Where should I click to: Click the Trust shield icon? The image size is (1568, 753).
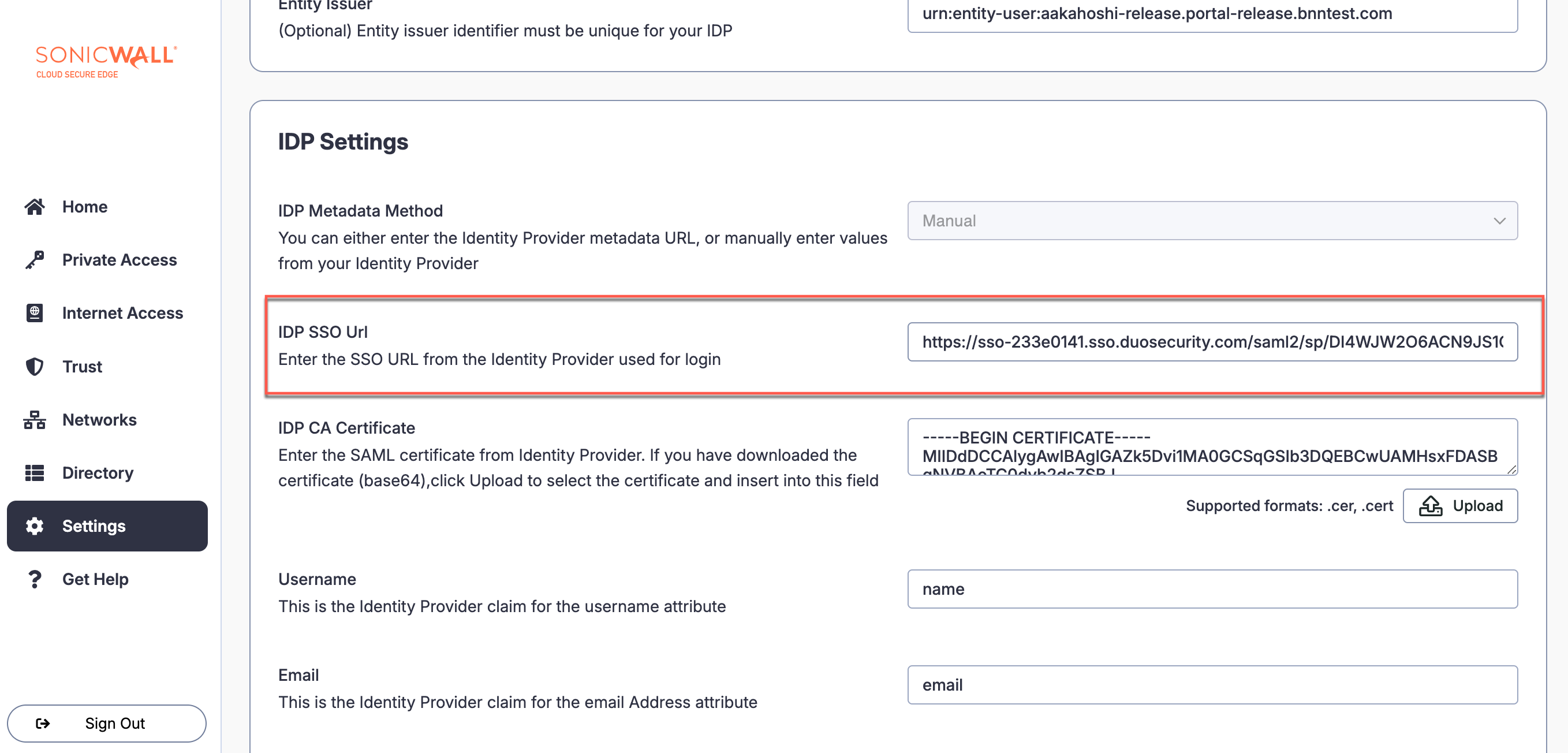click(x=35, y=367)
